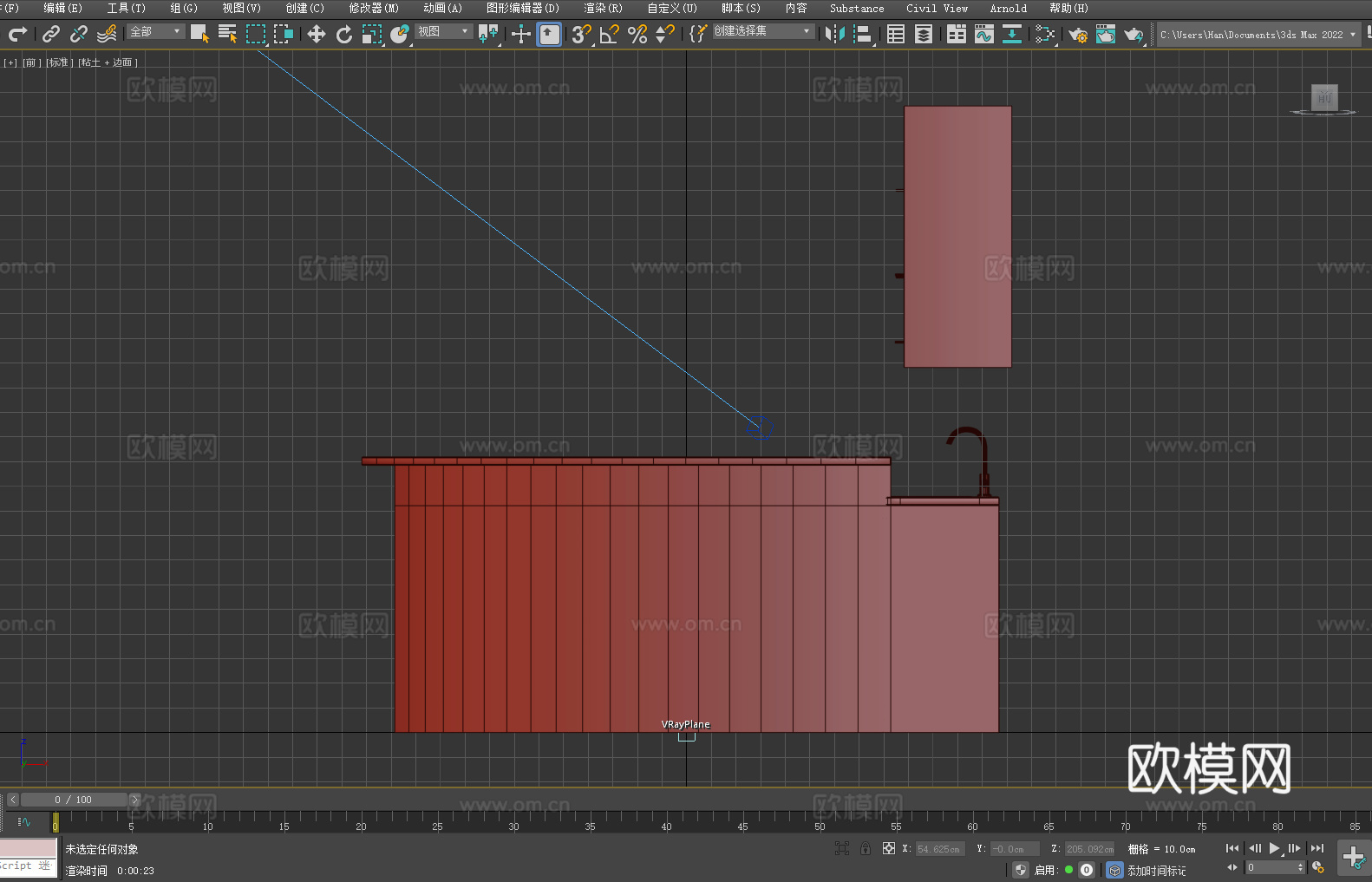Toggle the Spinner Snap button
Image resolution: width=1372 pixels, height=882 pixels.
click(x=665, y=34)
